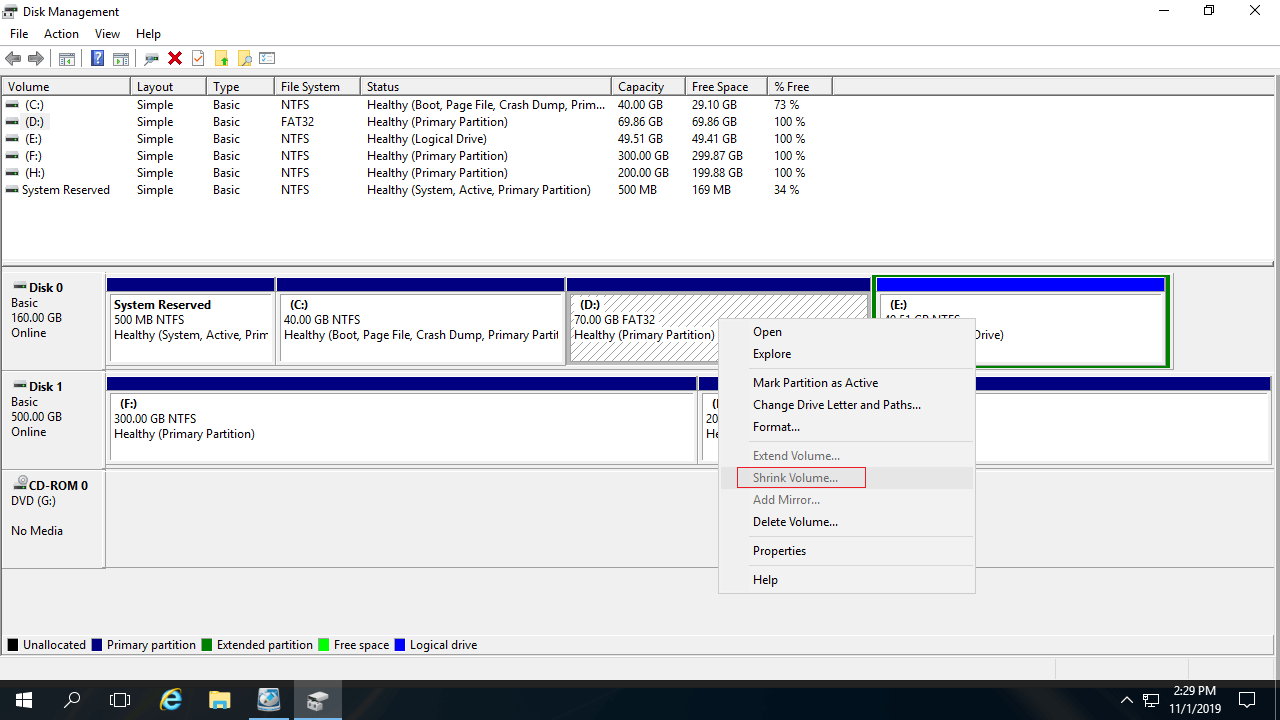Click the yellow folder with green arrow icon
Screen dimensions: 1280x720
tap(221, 59)
